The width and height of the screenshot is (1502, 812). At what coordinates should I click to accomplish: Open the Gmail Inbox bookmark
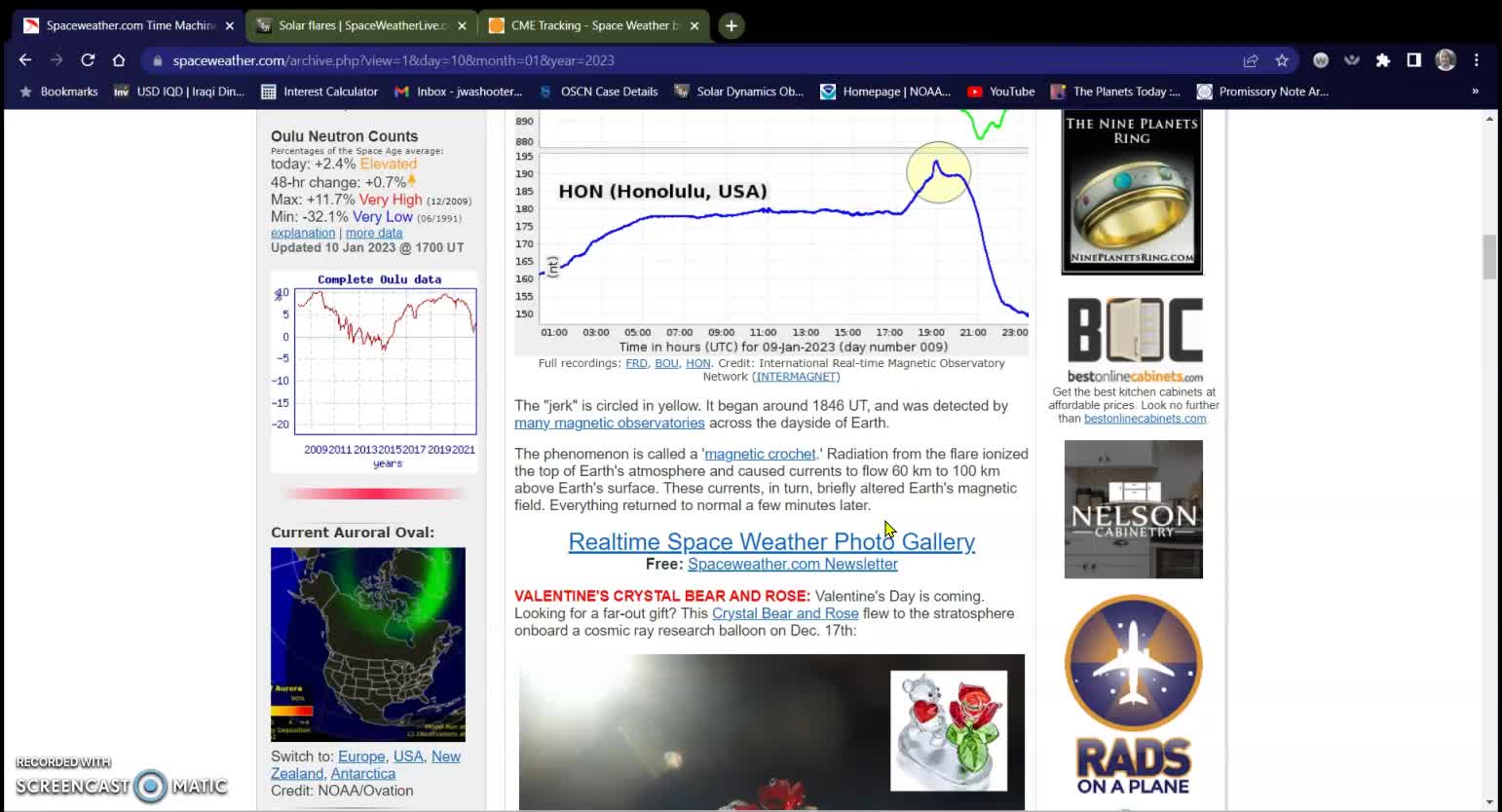click(x=458, y=92)
